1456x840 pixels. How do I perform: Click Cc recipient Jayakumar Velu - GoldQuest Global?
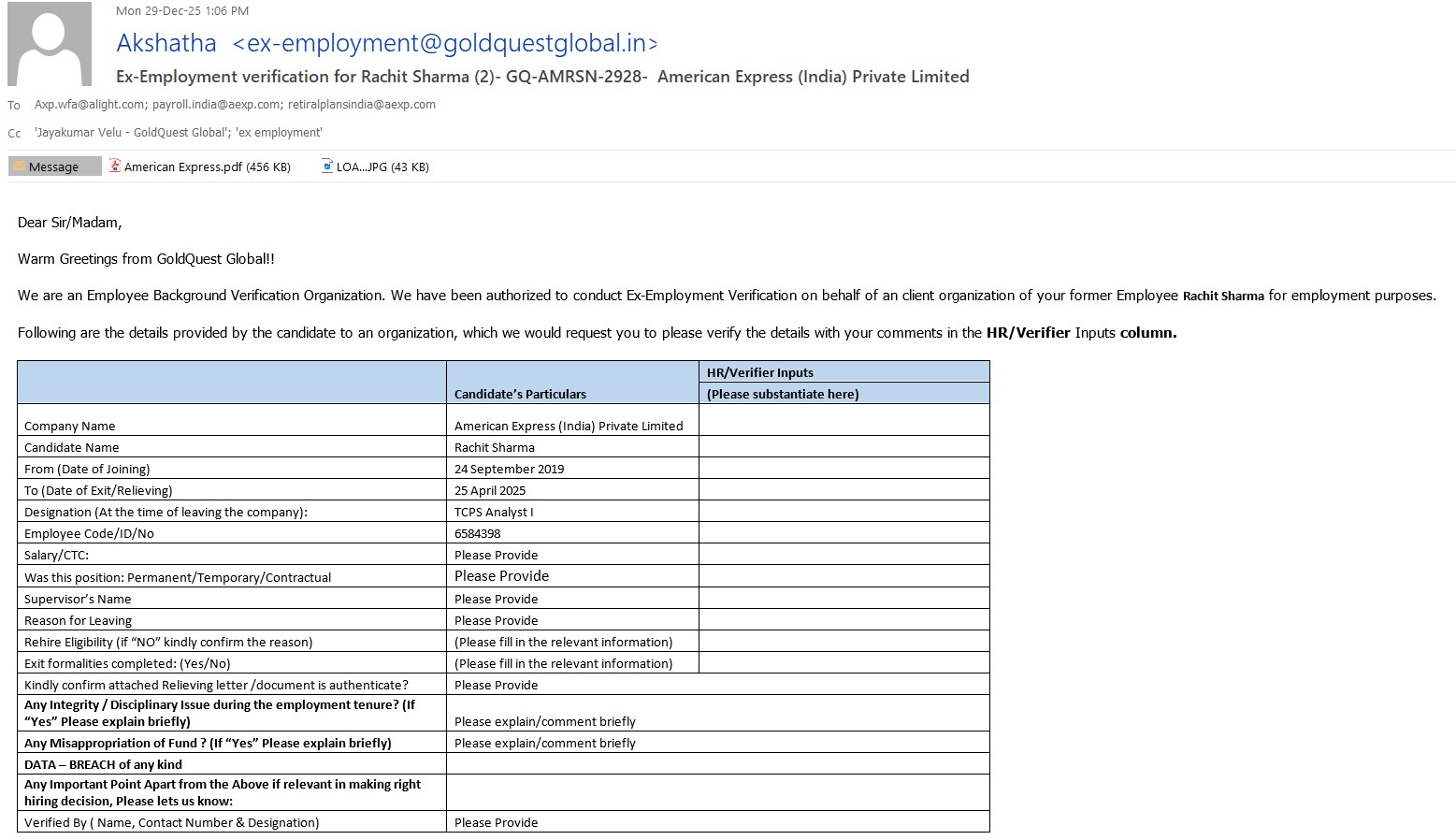click(130, 133)
